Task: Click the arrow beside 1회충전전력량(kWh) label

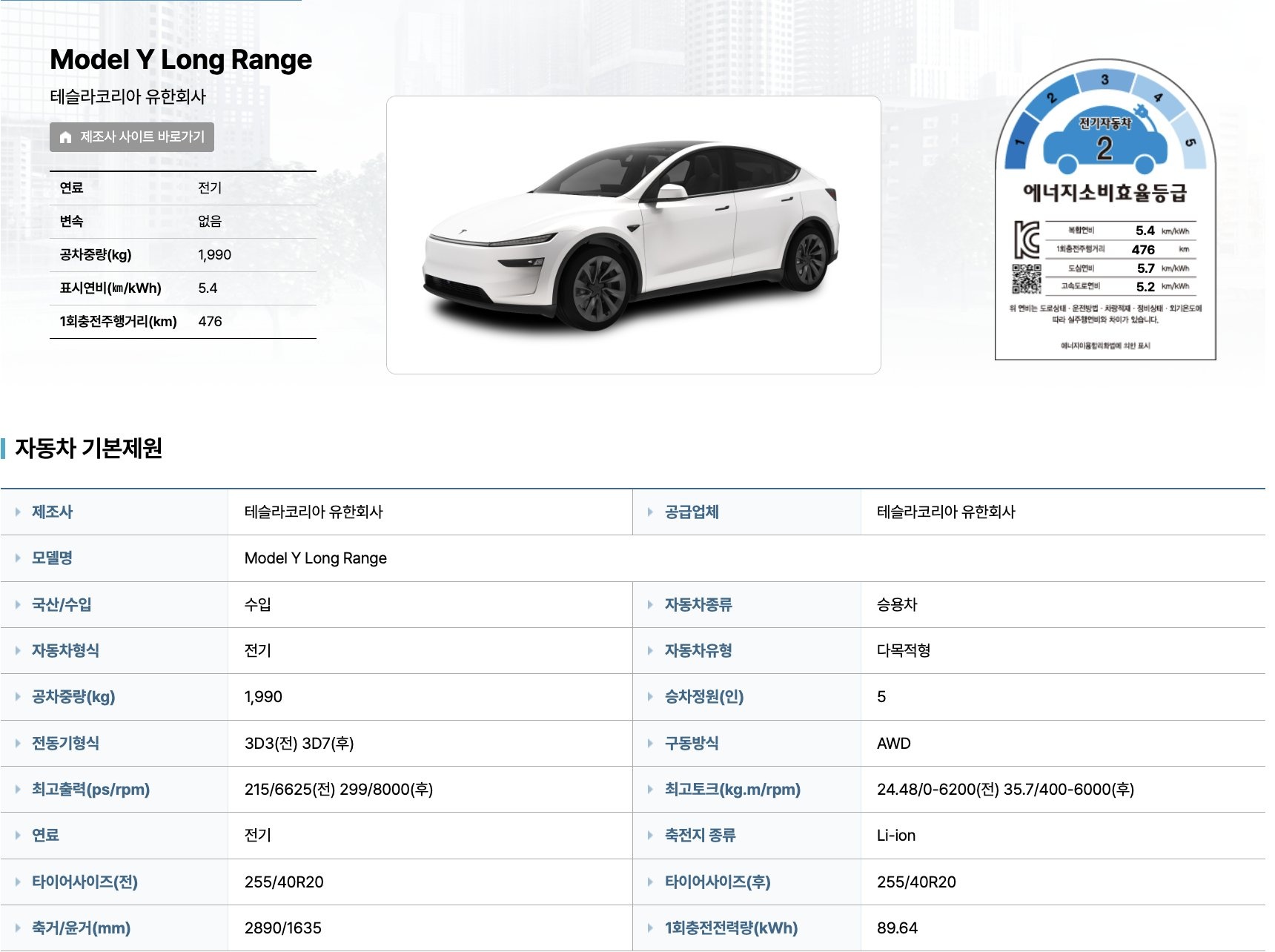Action: [650, 928]
